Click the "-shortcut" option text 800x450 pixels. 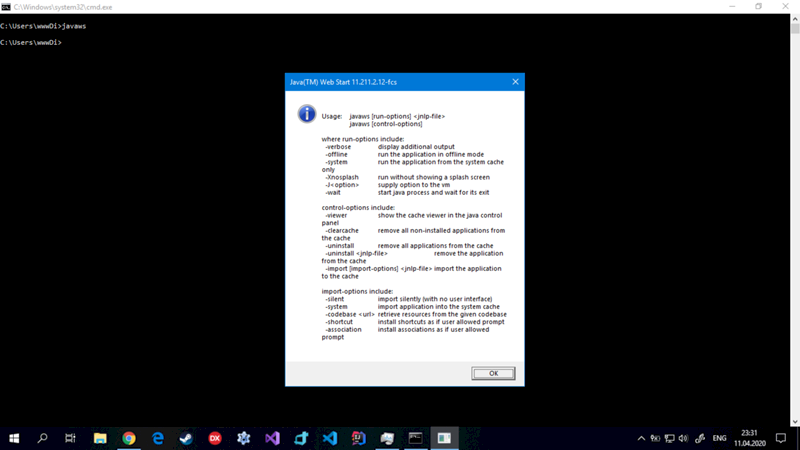click(x=339, y=322)
